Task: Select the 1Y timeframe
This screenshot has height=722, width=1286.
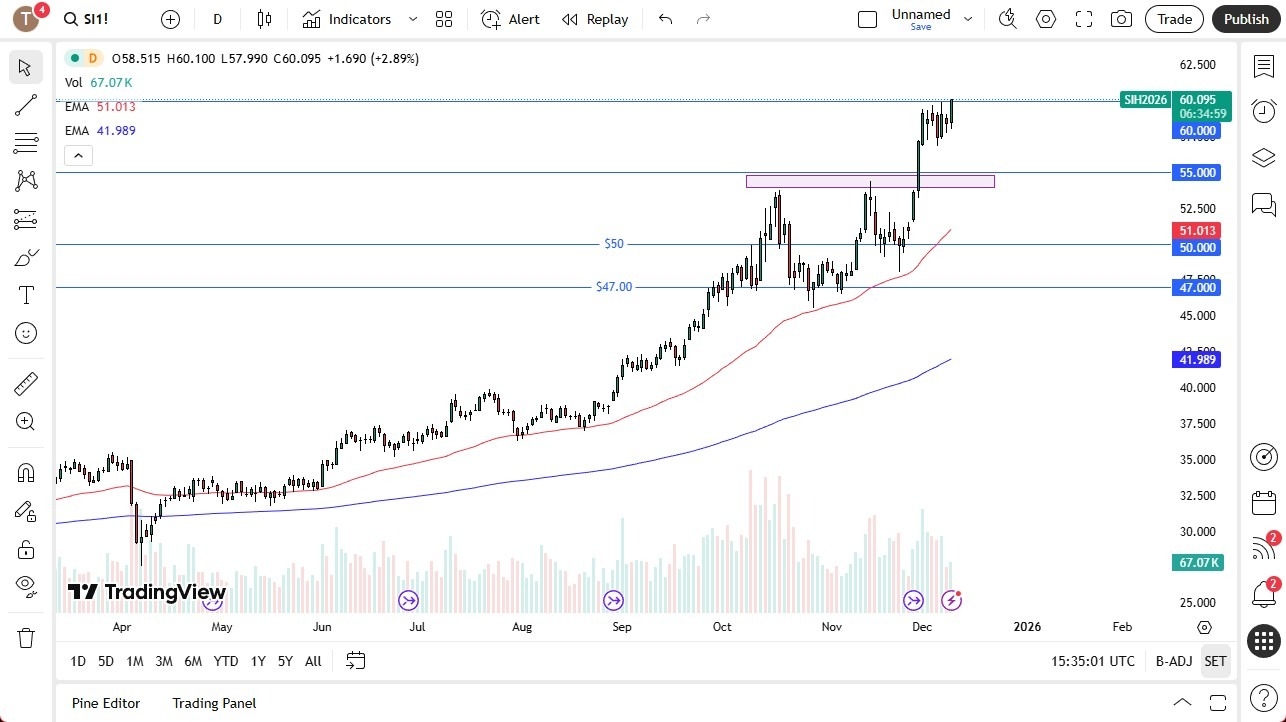Action: [x=257, y=661]
